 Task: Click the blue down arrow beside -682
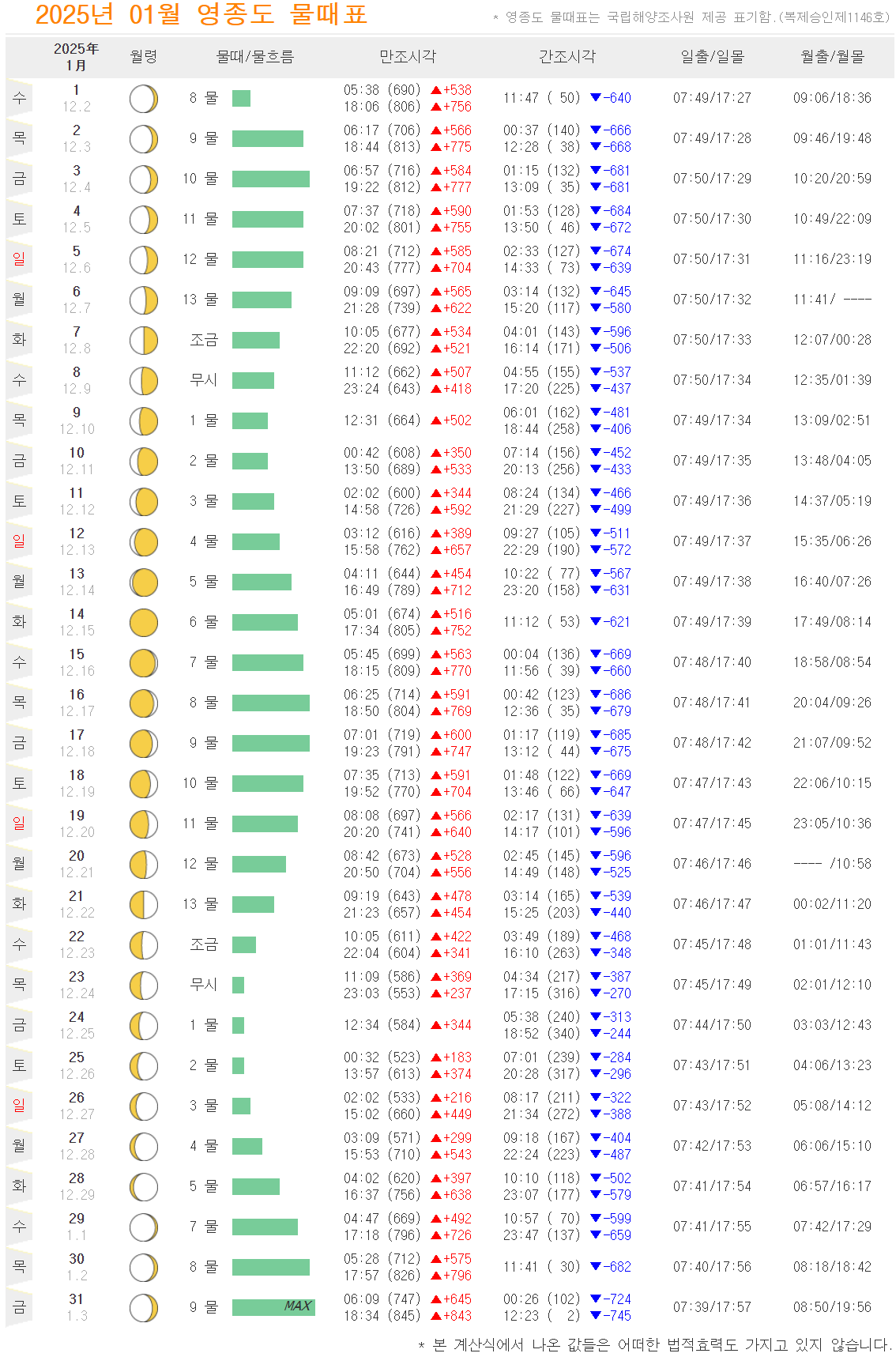(x=596, y=1267)
